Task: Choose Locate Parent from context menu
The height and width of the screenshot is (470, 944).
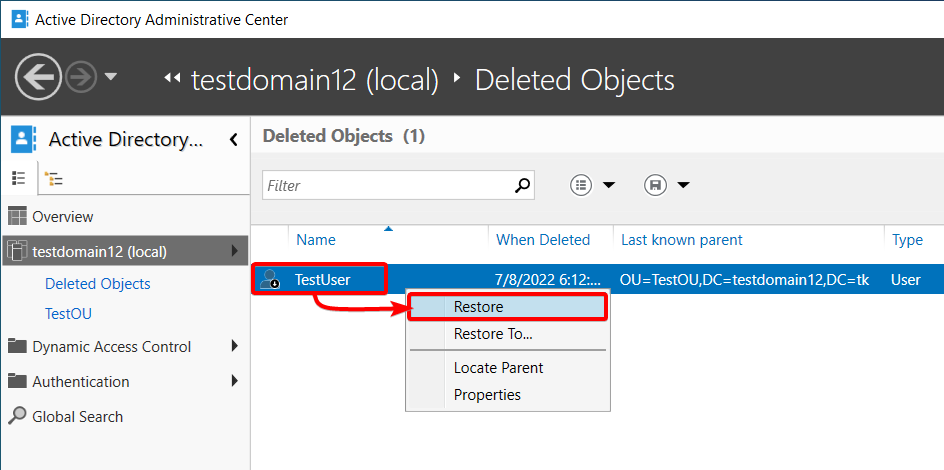Action: [x=508, y=368]
